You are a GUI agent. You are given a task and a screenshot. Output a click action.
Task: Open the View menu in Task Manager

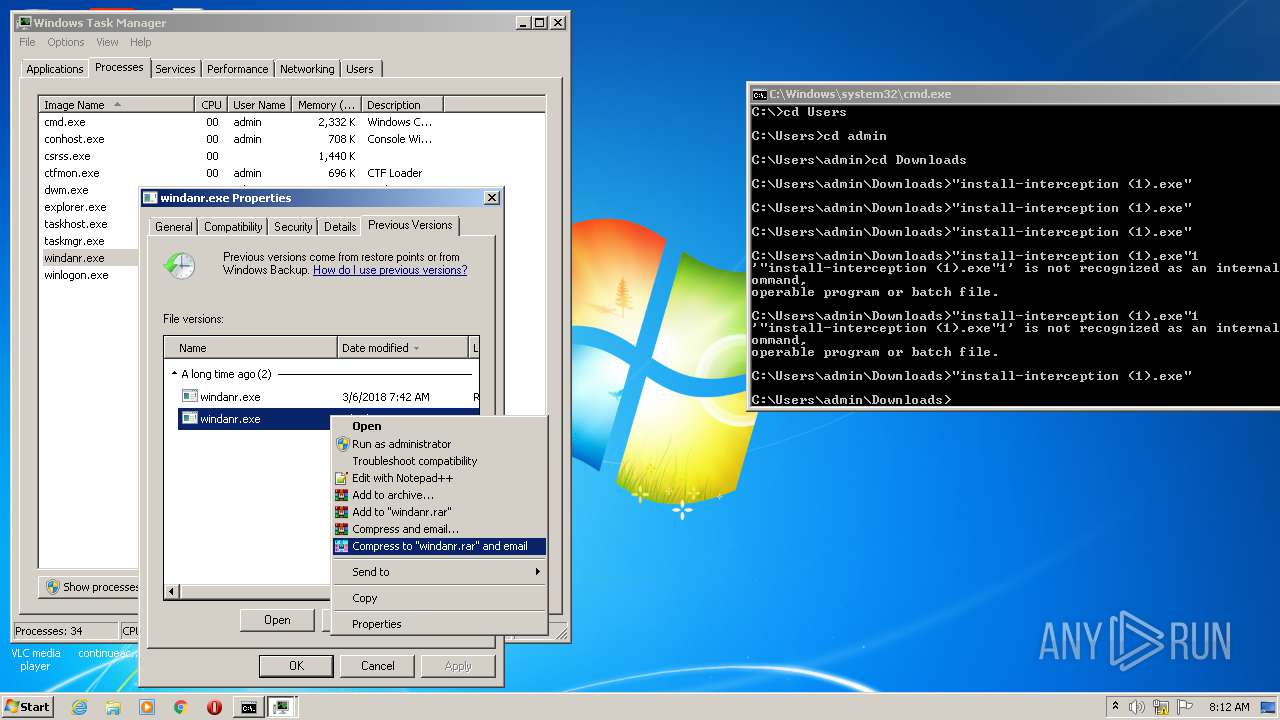pos(107,42)
